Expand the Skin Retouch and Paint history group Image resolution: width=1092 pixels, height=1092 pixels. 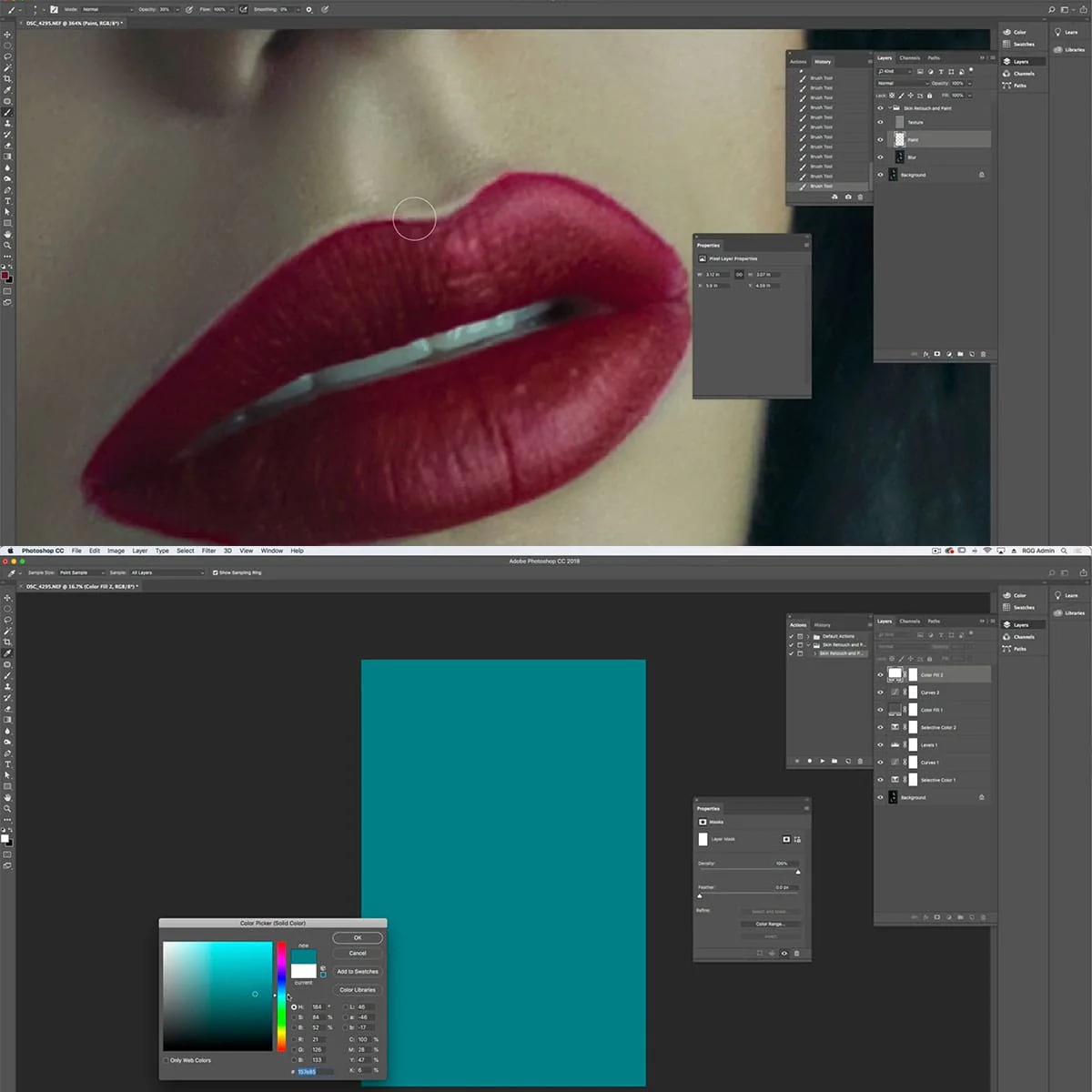[x=815, y=652]
